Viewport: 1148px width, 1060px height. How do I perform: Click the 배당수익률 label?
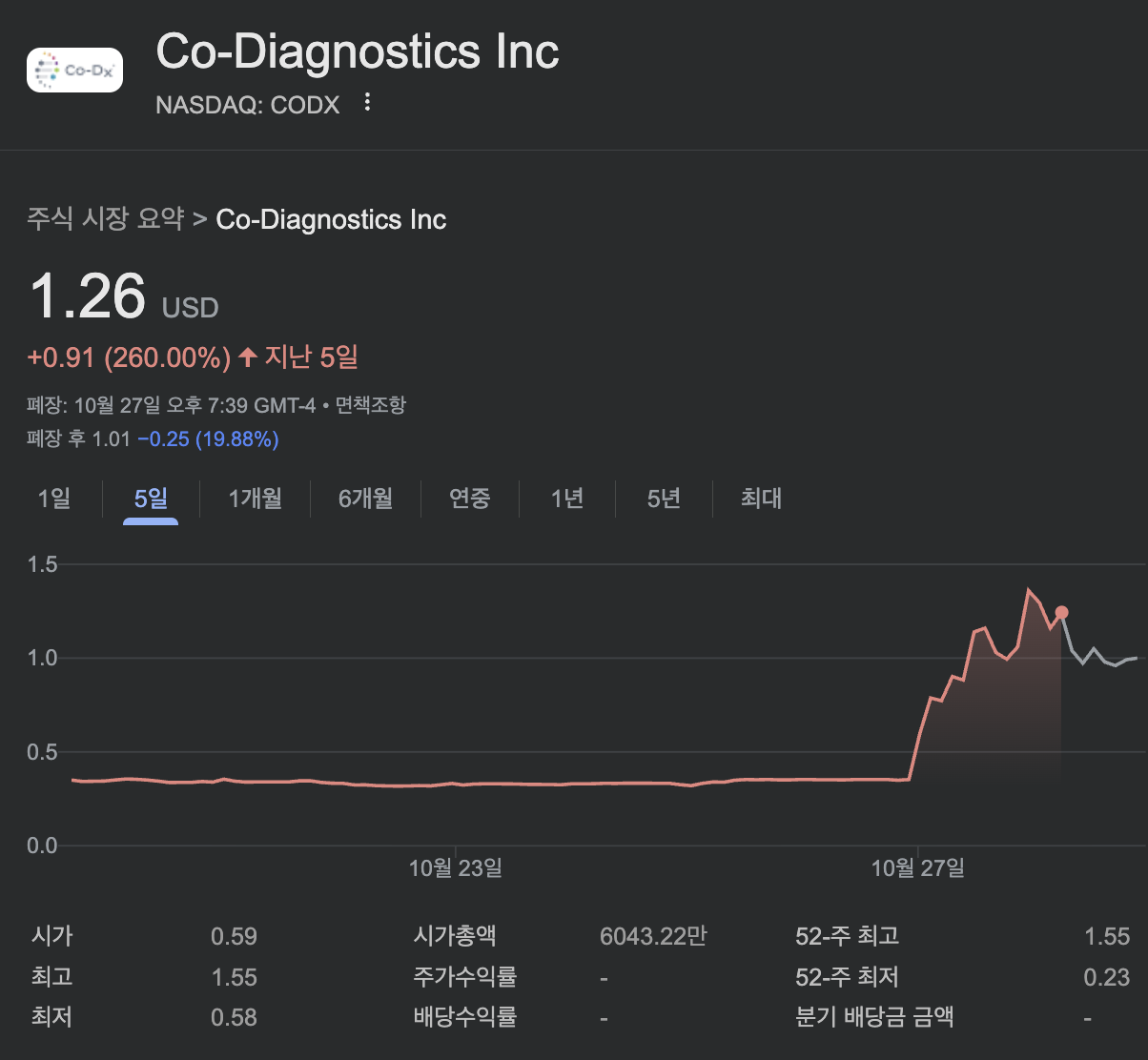click(x=465, y=1018)
